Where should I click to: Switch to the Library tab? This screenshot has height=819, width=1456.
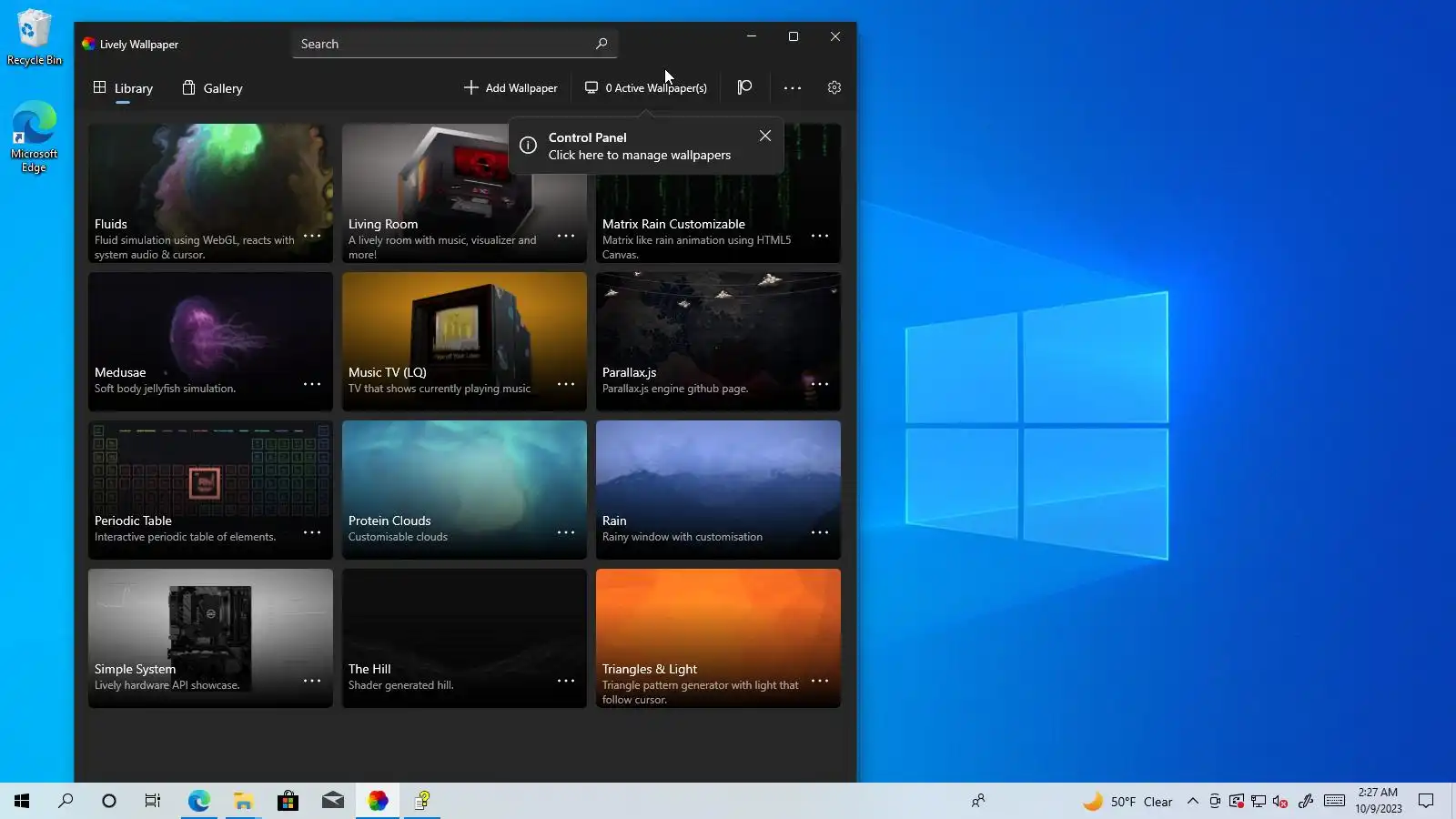pyautogui.click(x=123, y=88)
